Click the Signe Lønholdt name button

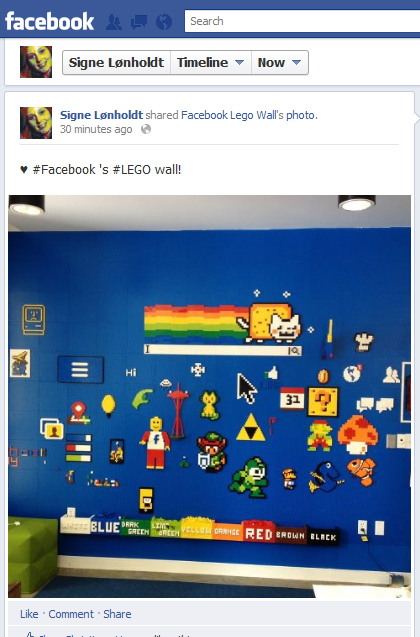click(116, 63)
